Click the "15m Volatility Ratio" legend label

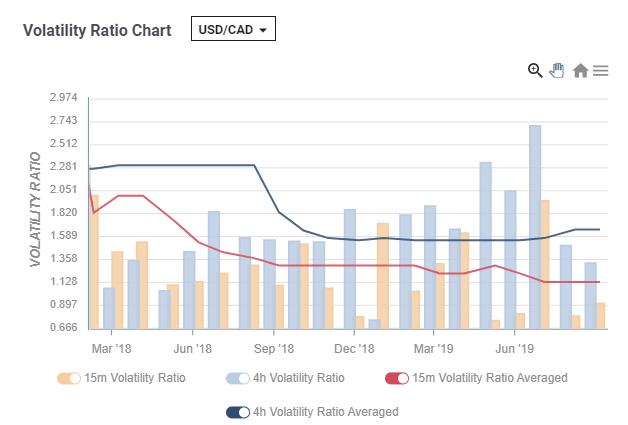(x=135, y=378)
